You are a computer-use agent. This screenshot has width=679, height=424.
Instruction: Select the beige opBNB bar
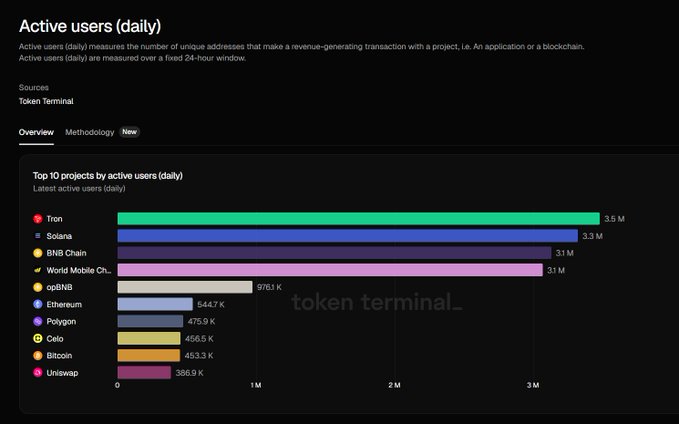pos(185,287)
